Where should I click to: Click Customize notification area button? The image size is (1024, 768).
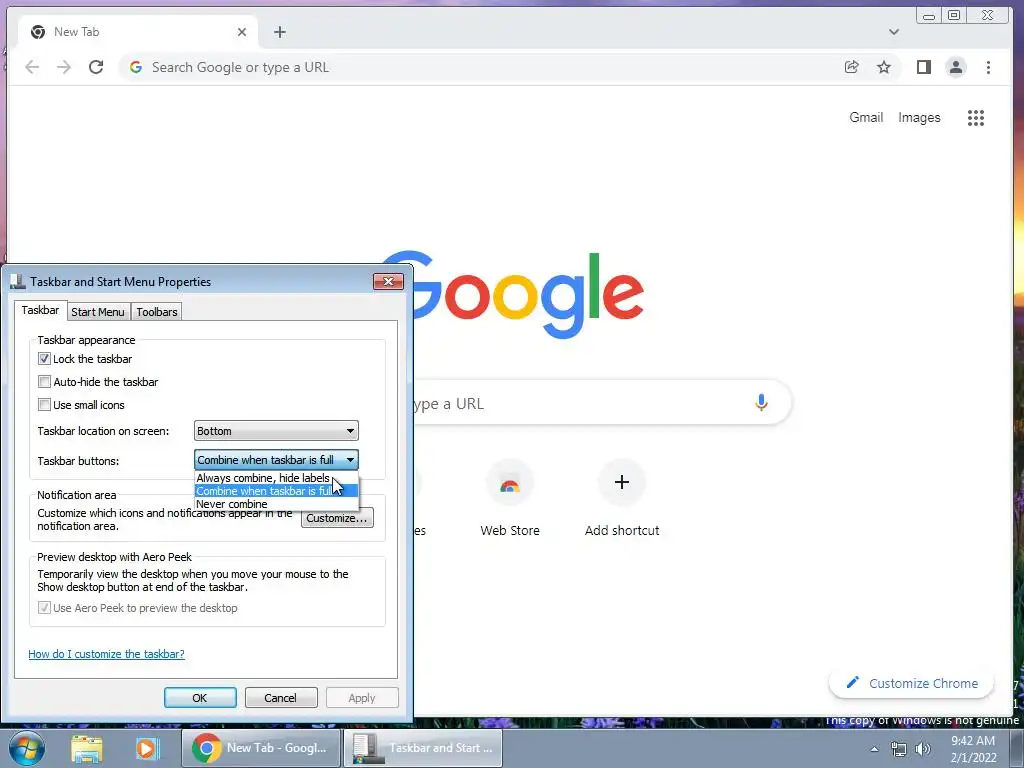(337, 518)
